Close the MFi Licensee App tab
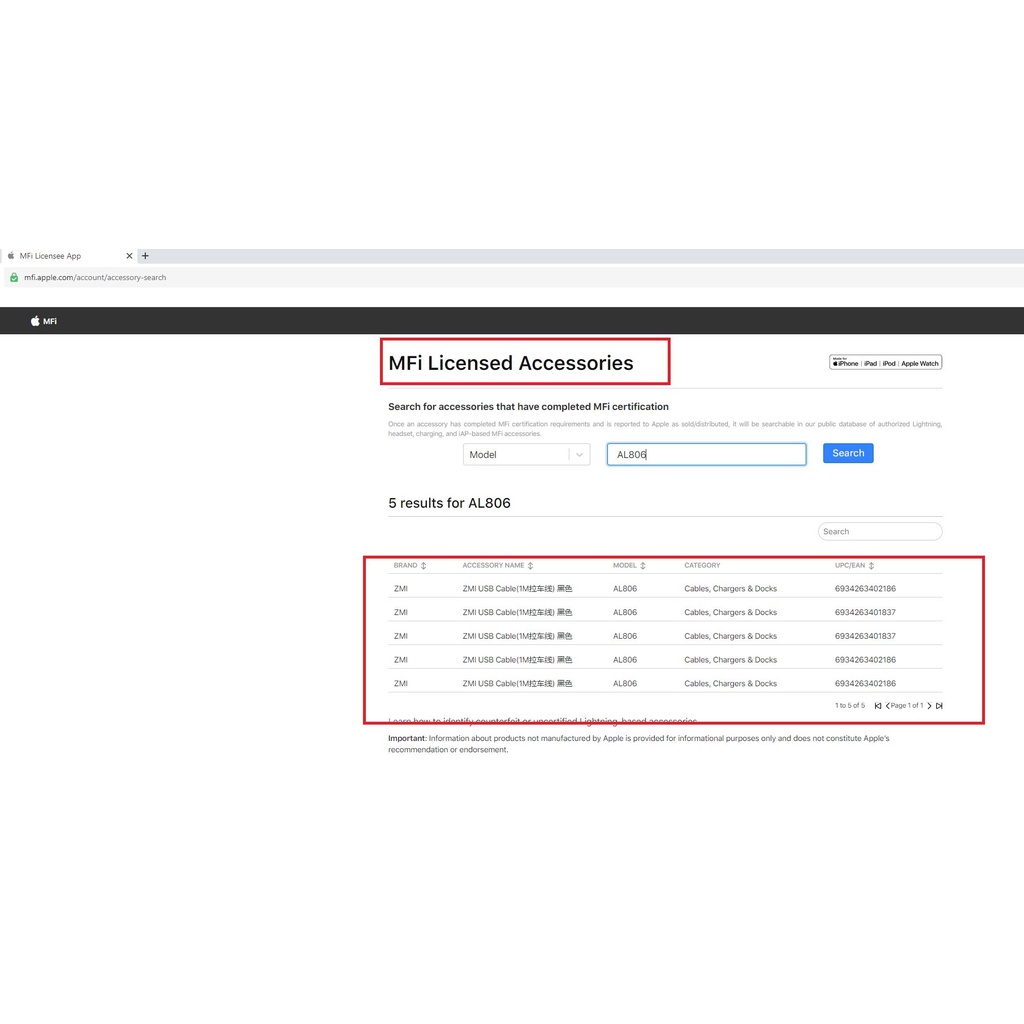 click(x=129, y=256)
